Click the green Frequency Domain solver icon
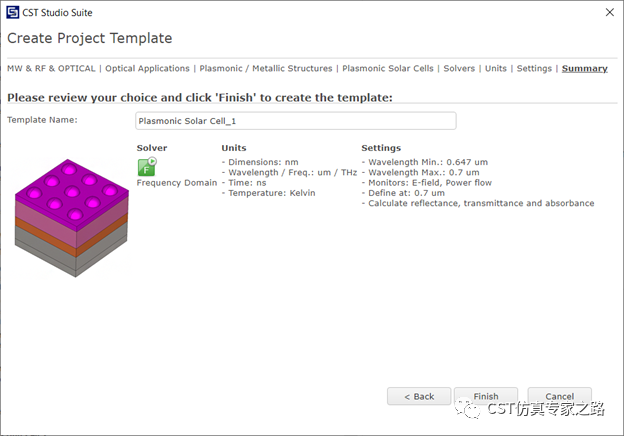This screenshot has height=436, width=624. pos(146,167)
